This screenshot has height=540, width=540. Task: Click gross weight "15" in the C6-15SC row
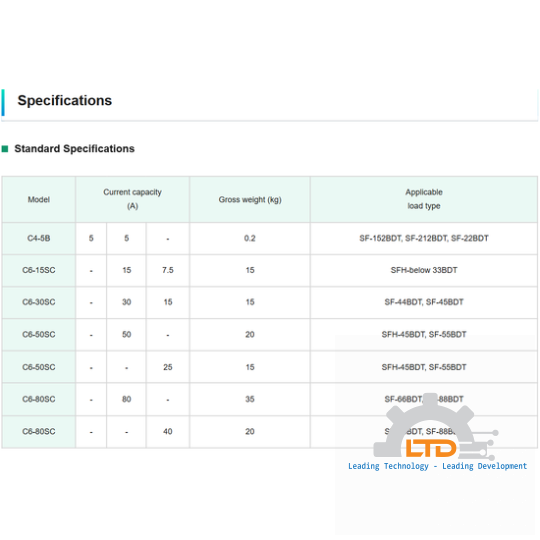pos(250,270)
